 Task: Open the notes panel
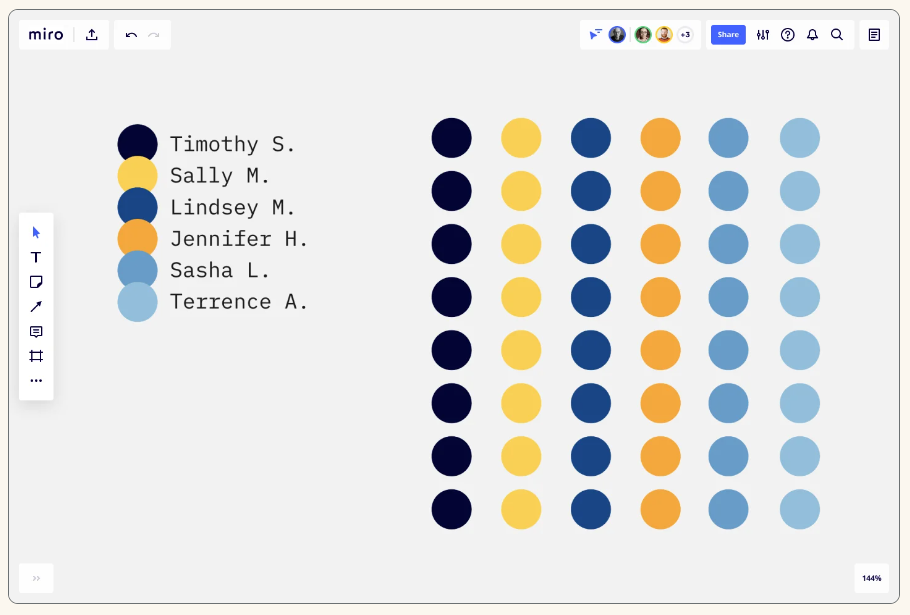(x=874, y=35)
